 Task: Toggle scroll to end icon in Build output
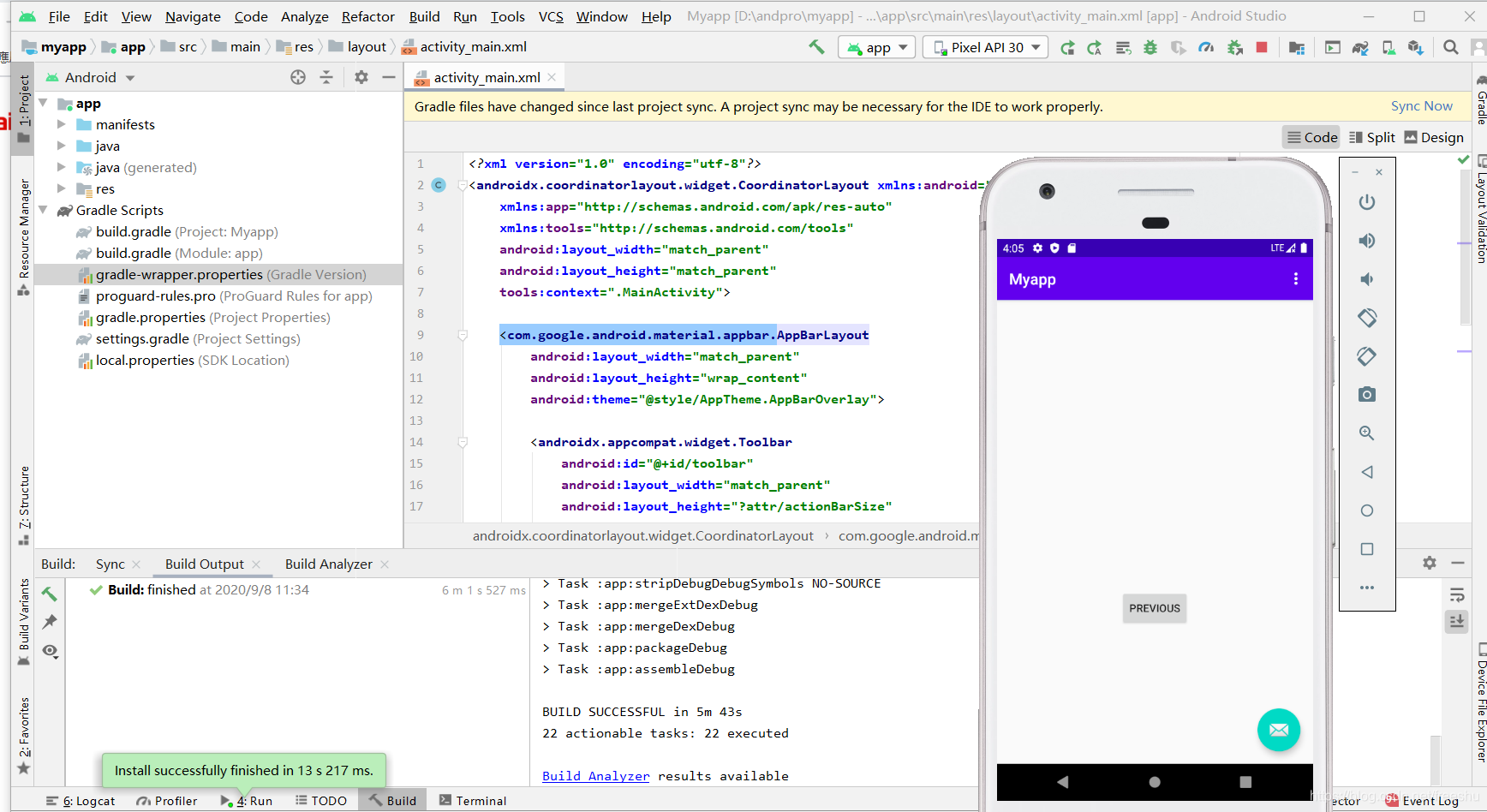point(1457,622)
